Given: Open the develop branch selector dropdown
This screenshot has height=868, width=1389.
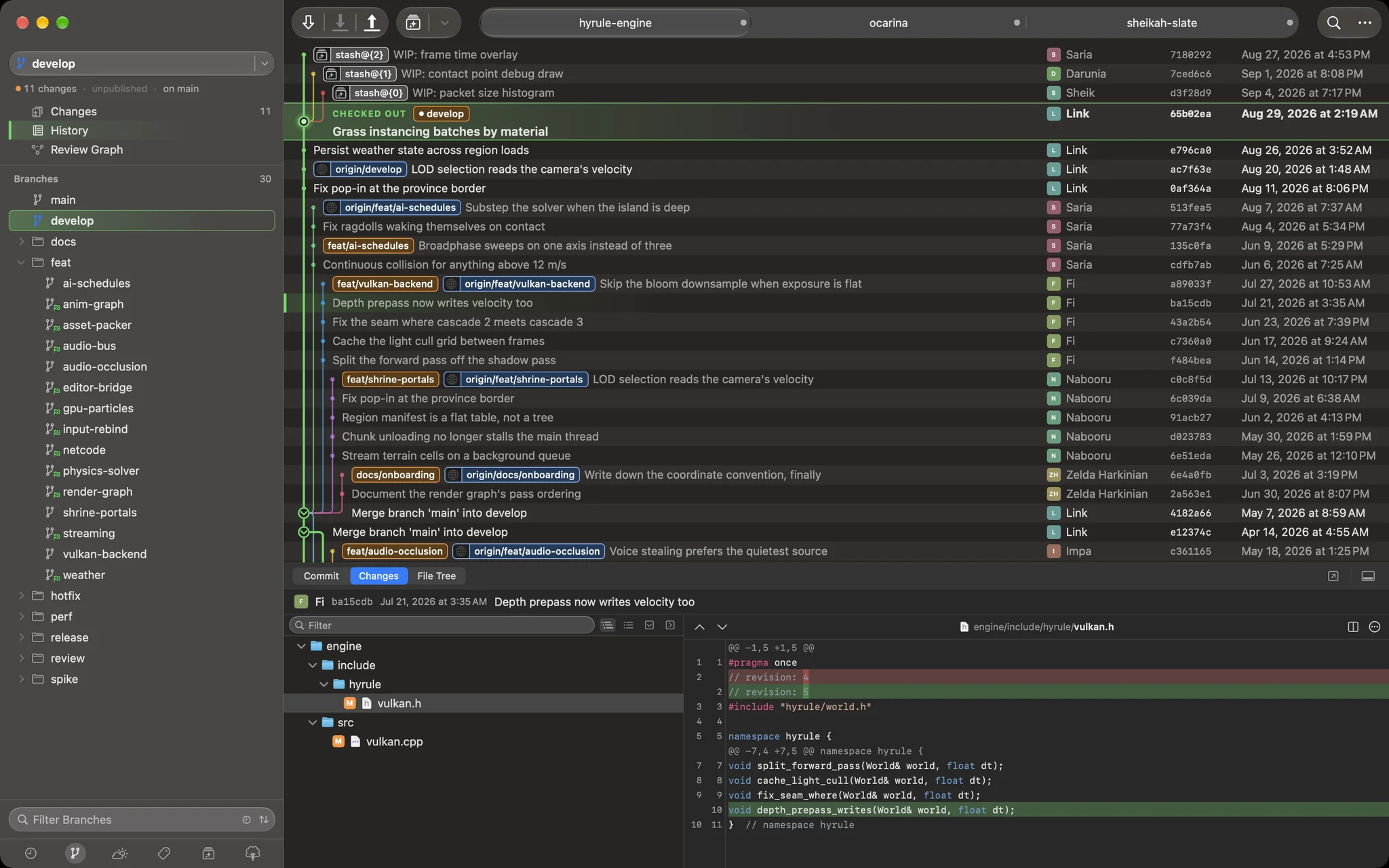Looking at the screenshot, I should coord(265,63).
